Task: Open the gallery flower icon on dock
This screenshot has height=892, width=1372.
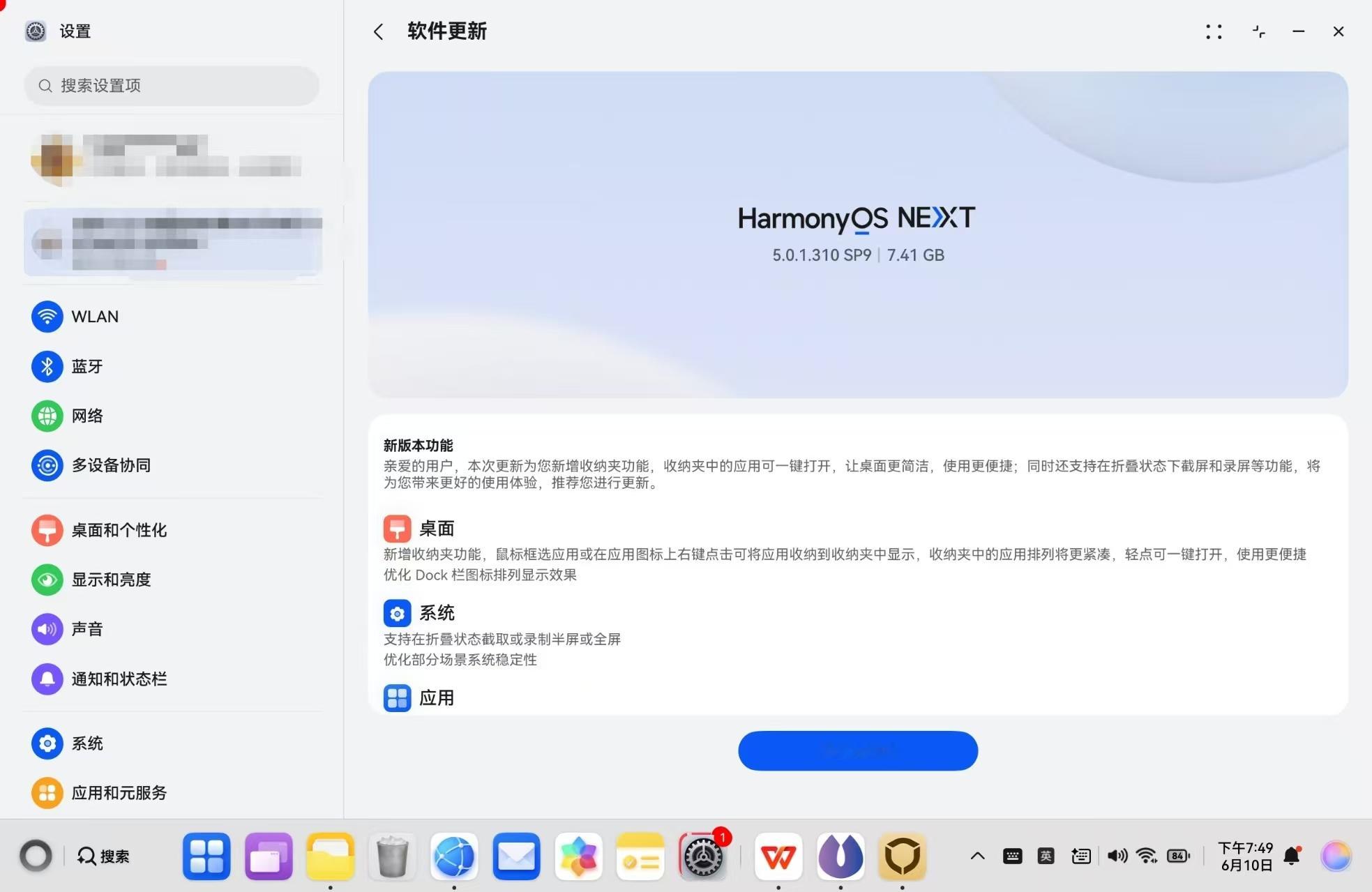Action: tap(578, 856)
